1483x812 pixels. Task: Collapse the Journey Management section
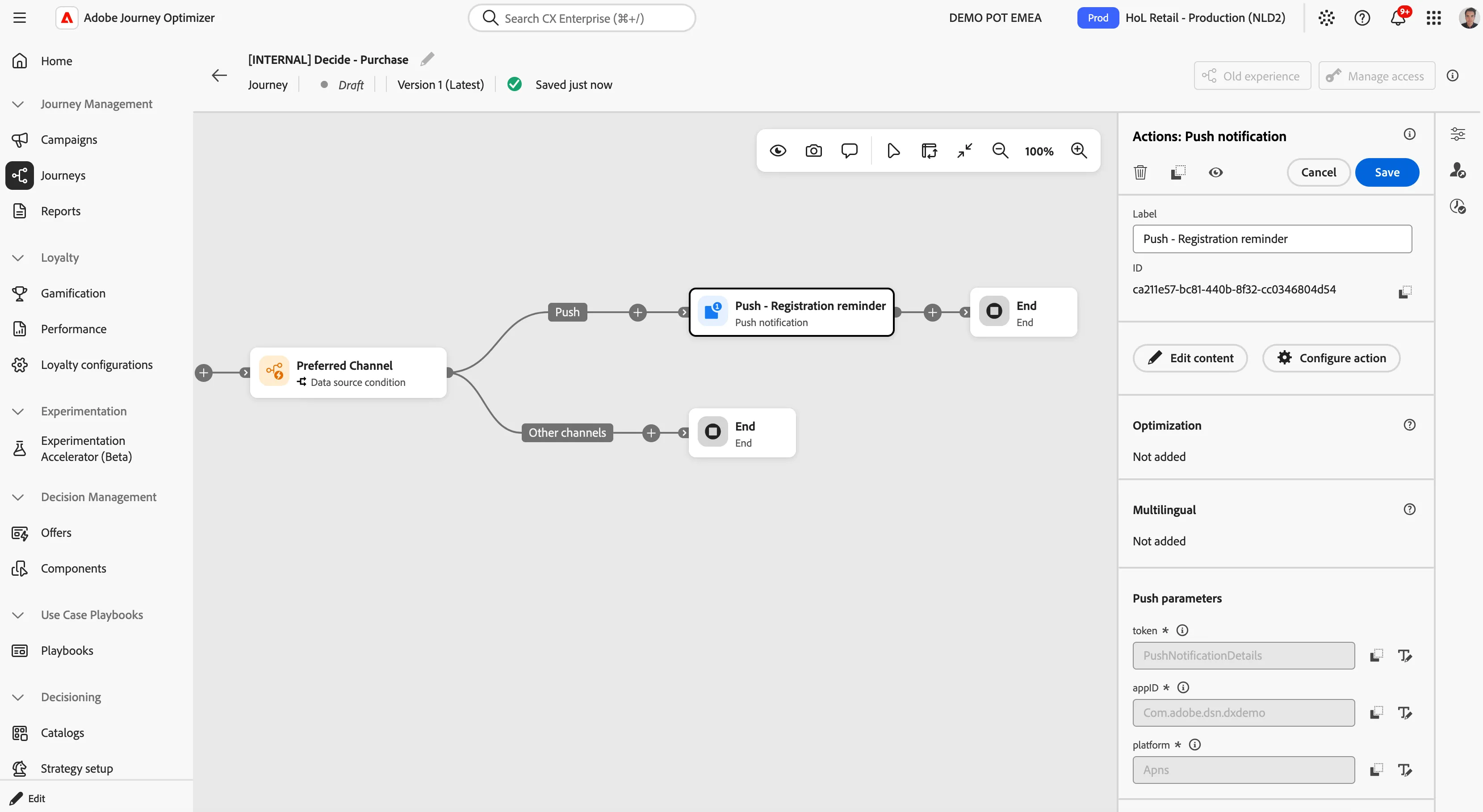[18, 104]
